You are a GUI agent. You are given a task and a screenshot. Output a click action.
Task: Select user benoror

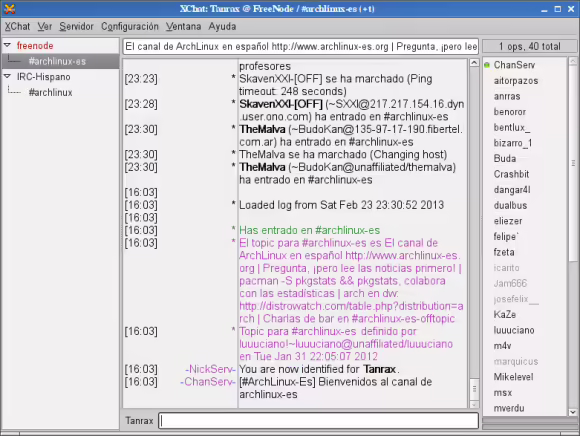(x=510, y=112)
